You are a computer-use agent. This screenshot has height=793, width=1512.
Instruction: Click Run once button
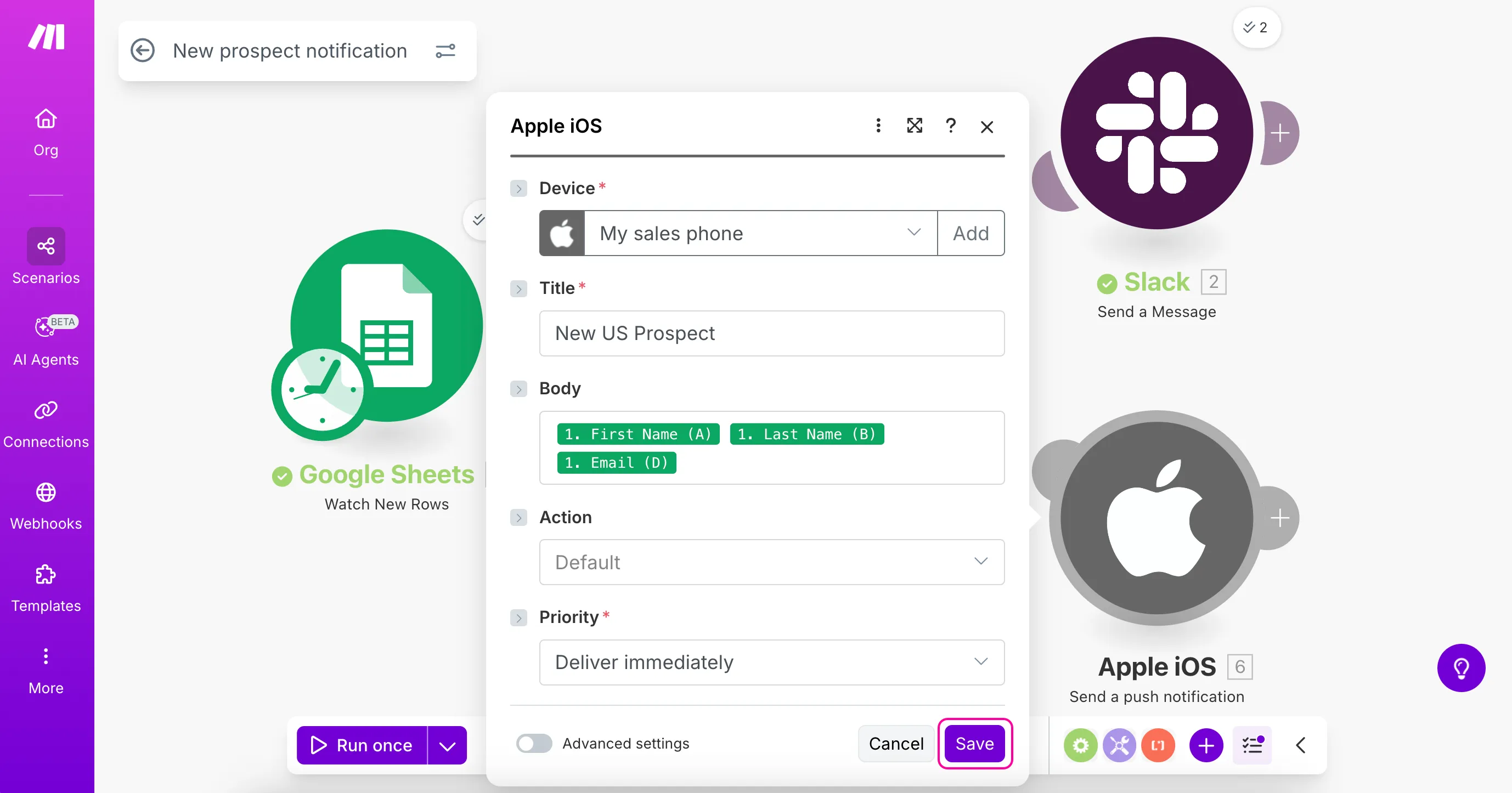click(362, 745)
